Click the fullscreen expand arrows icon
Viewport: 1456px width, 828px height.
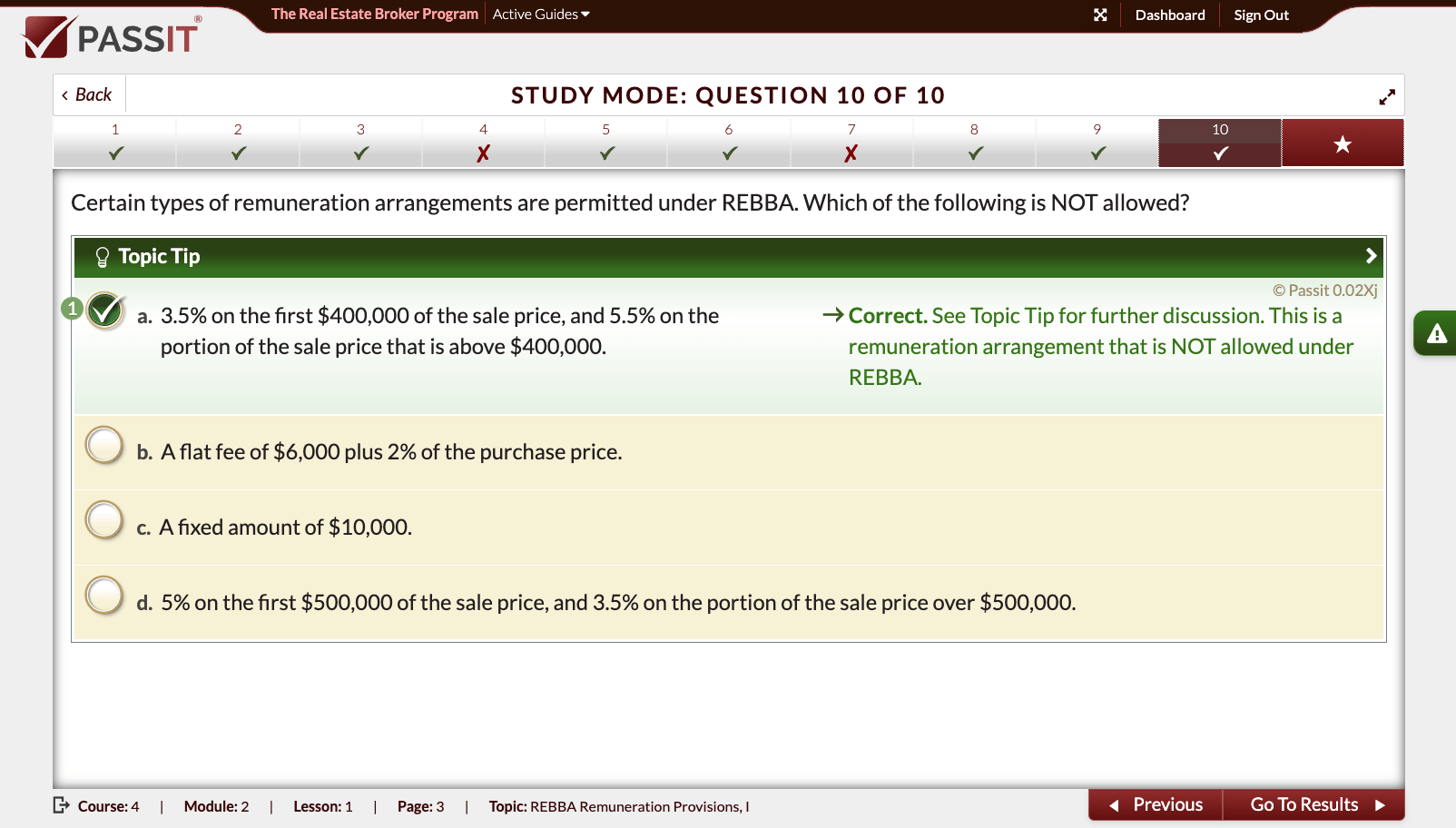click(1387, 95)
